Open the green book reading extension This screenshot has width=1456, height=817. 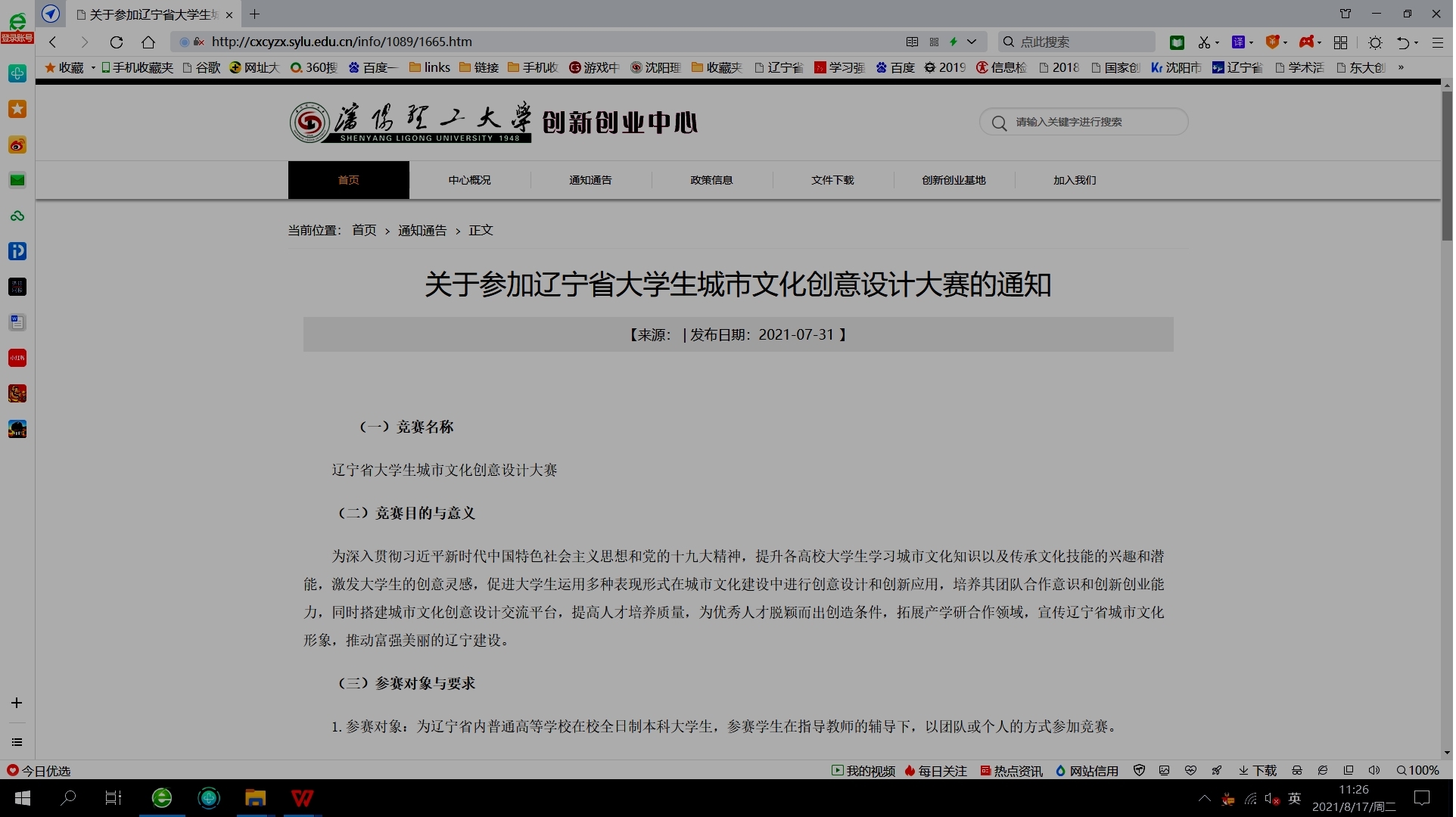click(x=1177, y=42)
